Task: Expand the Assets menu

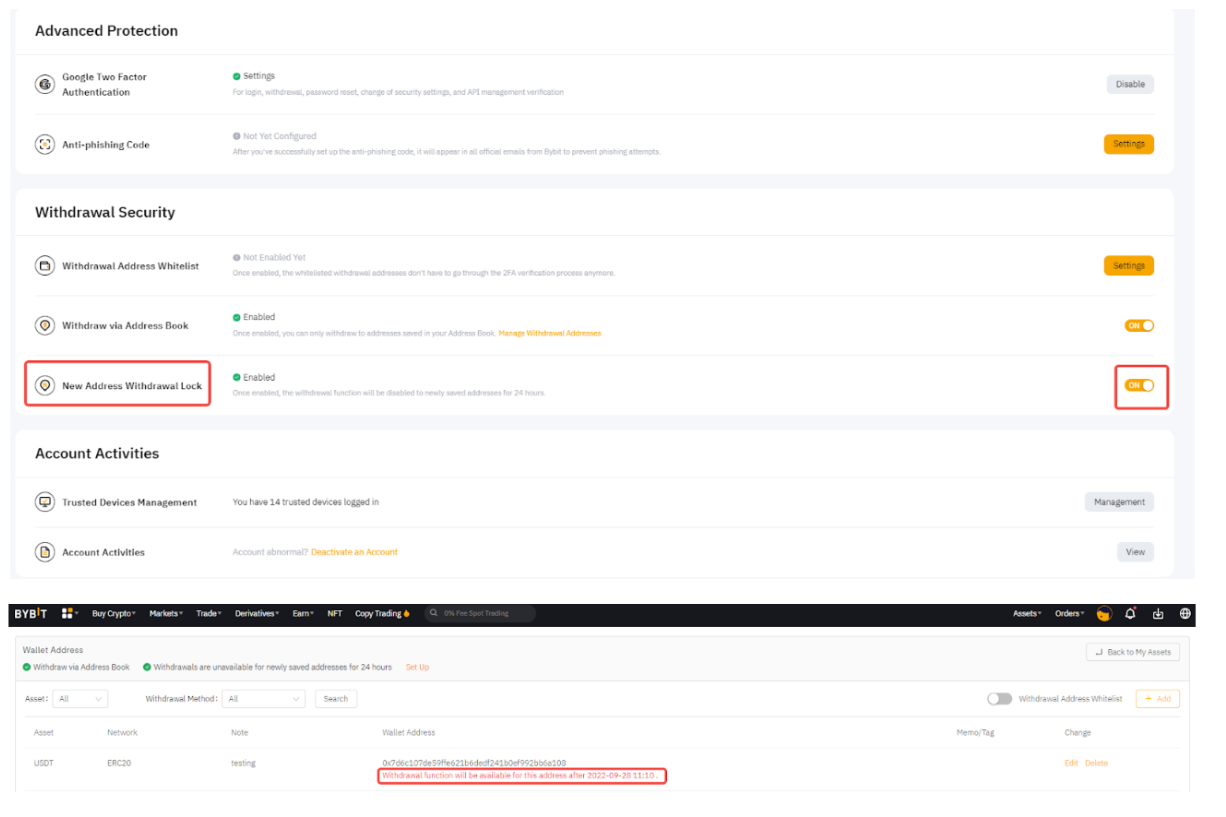Action: tap(1027, 614)
